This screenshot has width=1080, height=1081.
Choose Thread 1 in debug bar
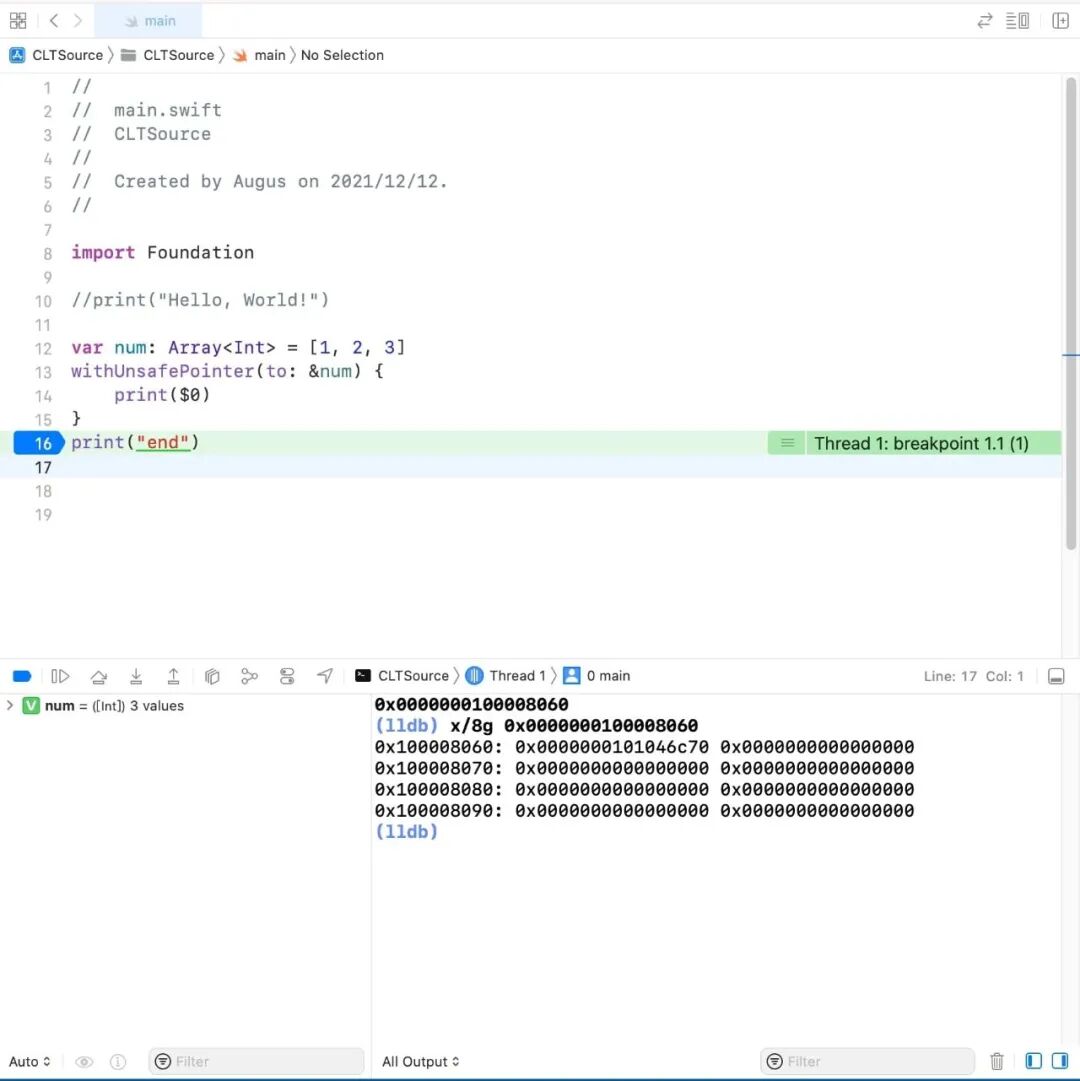coord(506,676)
